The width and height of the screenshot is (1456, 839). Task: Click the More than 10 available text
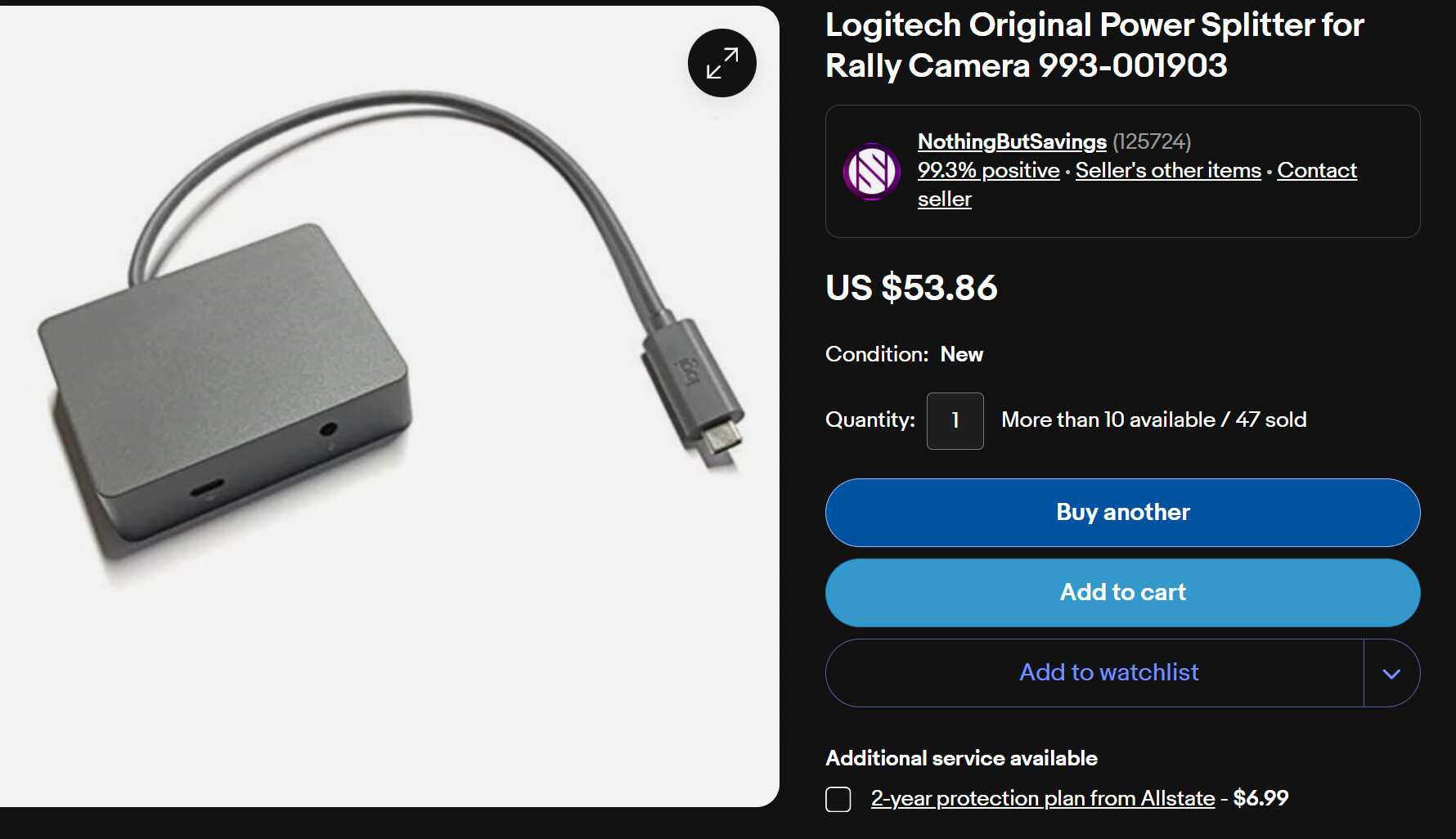(x=1153, y=419)
